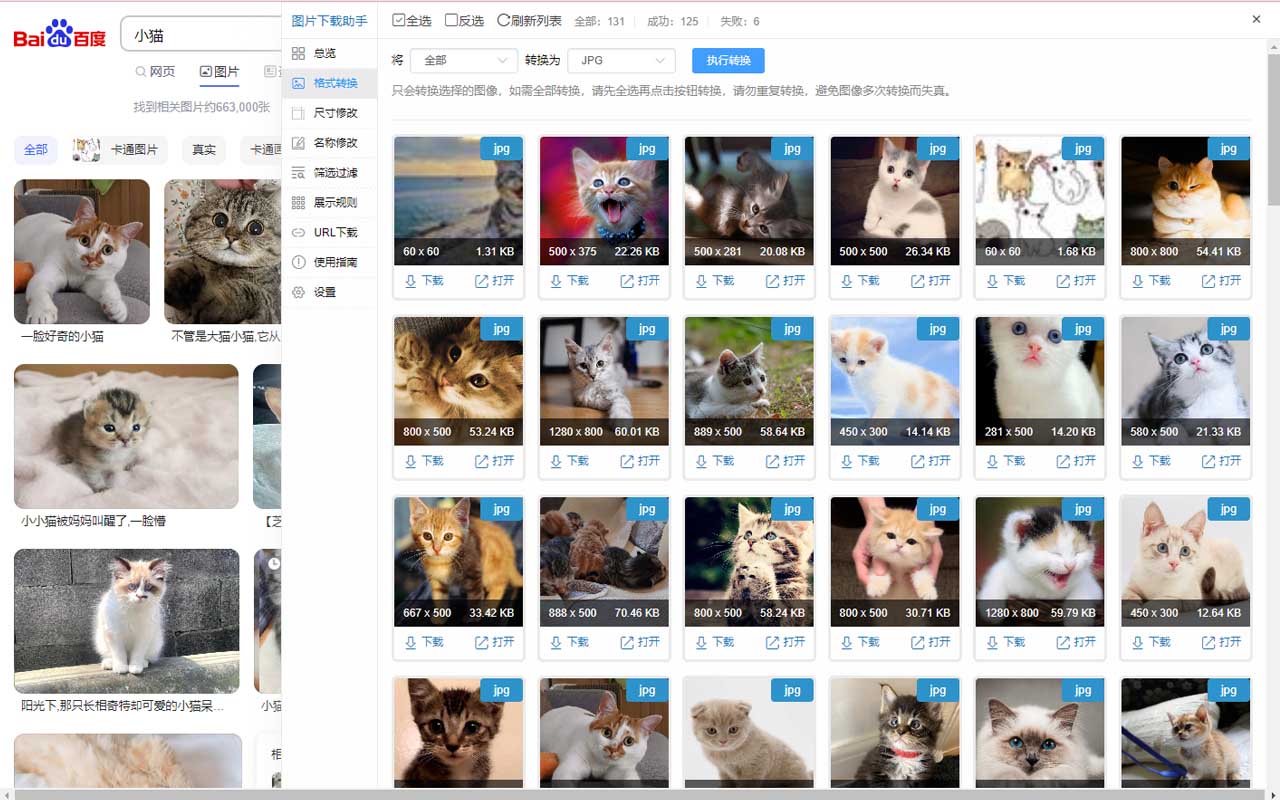Click the 执行转换 convert button
Image resolution: width=1280 pixels, height=800 pixels.
728,60
